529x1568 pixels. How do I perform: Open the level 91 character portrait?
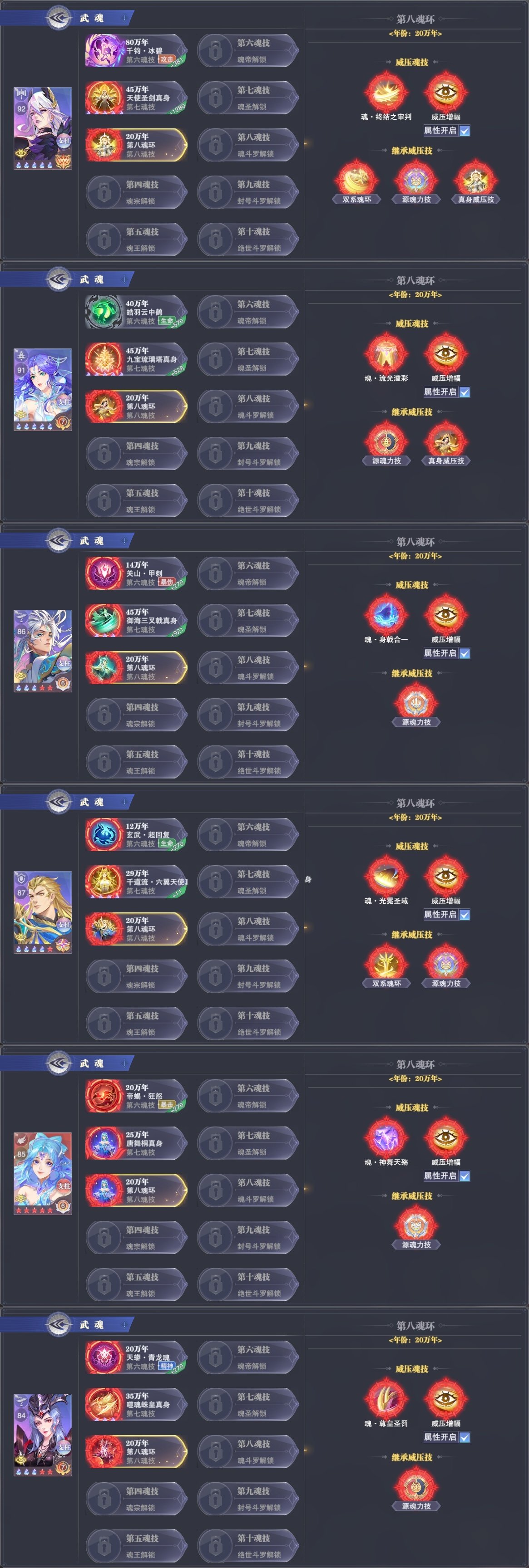(x=43, y=390)
